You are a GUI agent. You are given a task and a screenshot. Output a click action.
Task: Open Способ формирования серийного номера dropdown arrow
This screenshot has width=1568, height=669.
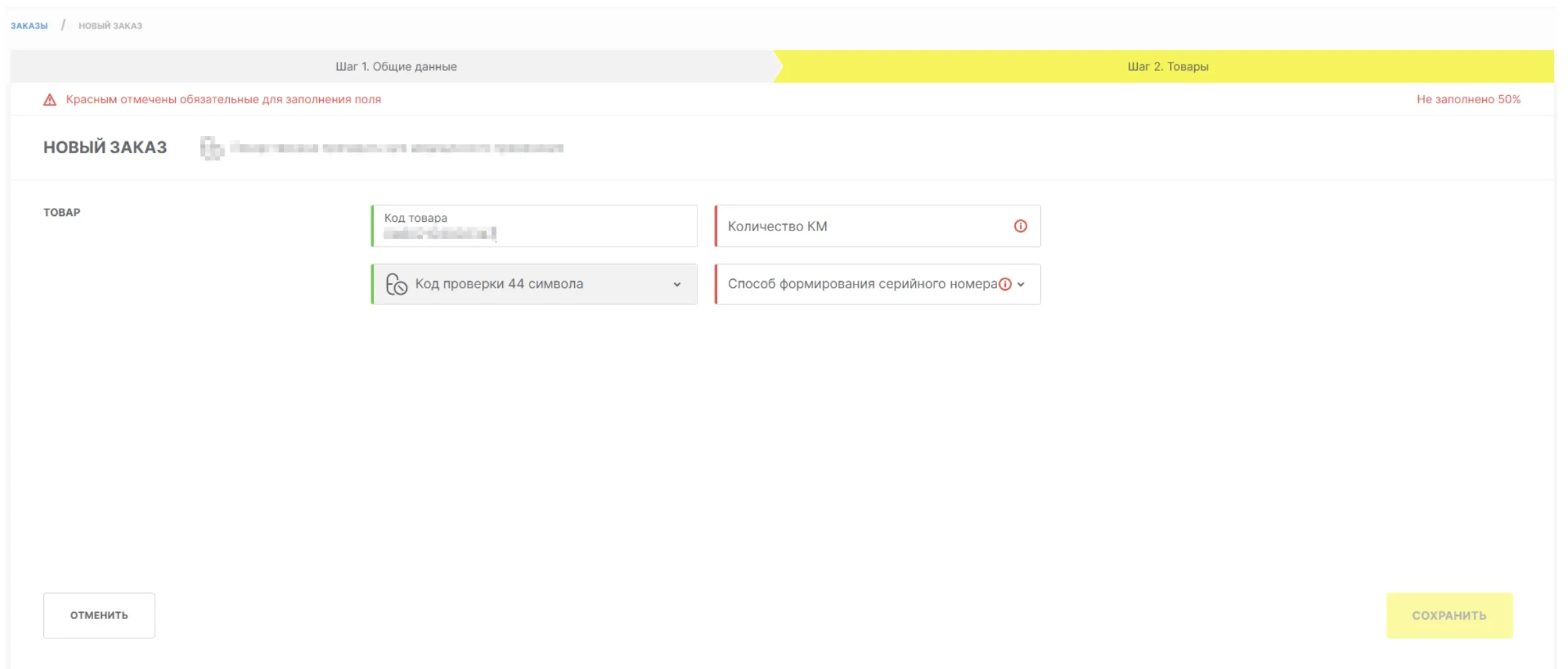(1021, 285)
